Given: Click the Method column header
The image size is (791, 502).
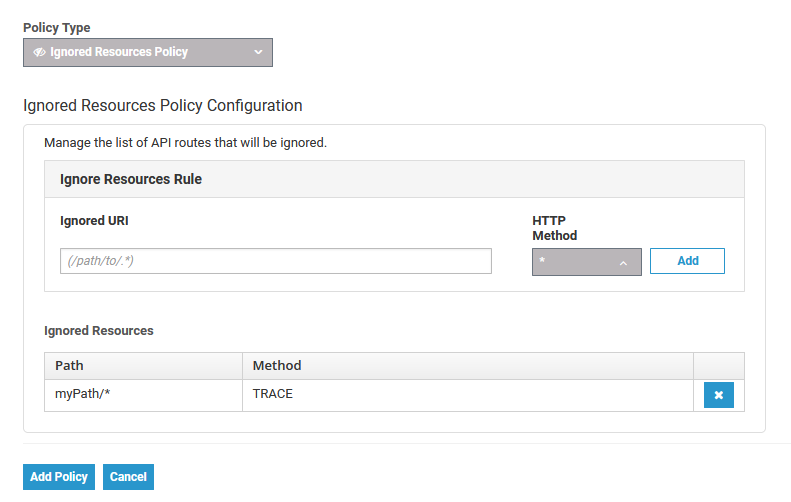Looking at the screenshot, I should (x=277, y=366).
